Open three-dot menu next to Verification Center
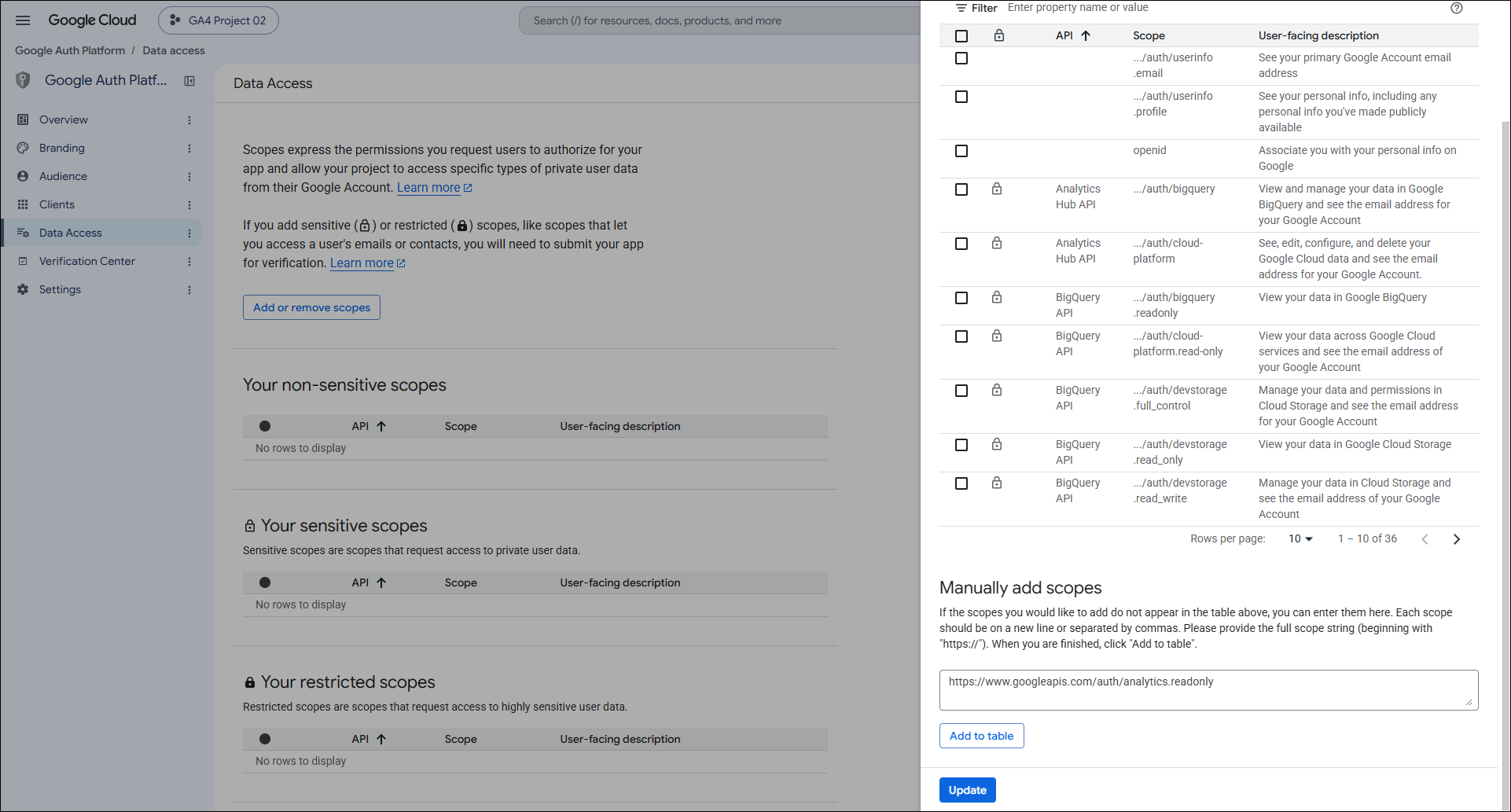Viewport: 1511px width, 812px height. (x=189, y=262)
